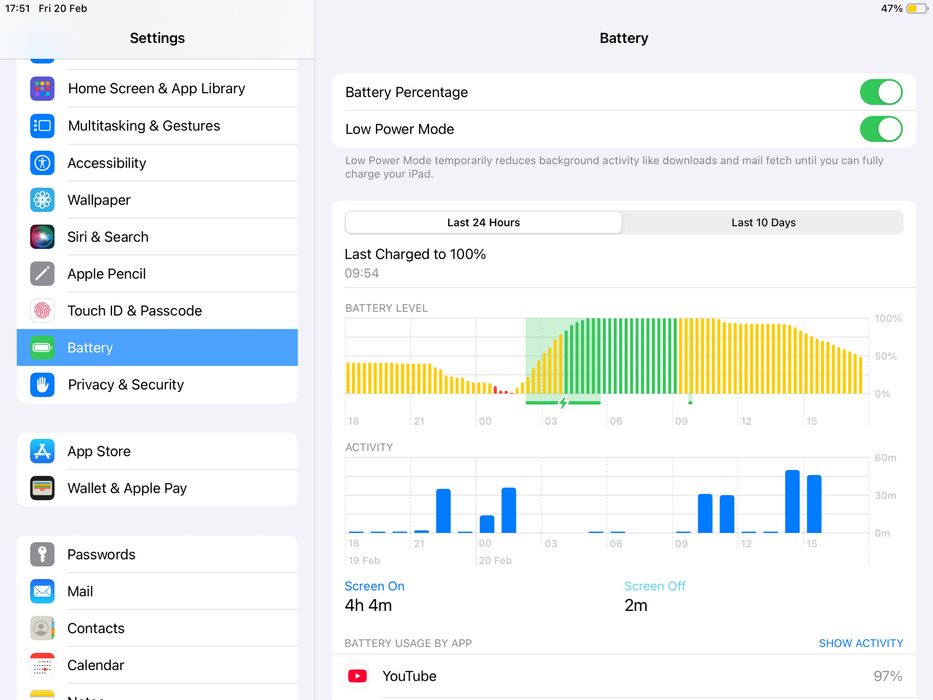Tap the 2m screen off value

coord(635,605)
